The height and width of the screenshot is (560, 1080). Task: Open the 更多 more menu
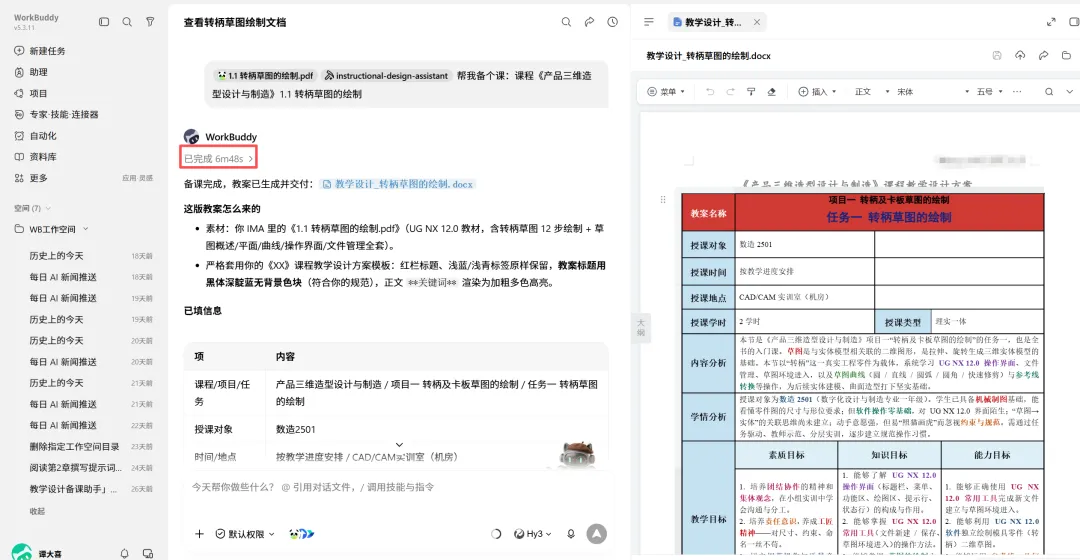pyautogui.click(x=31, y=178)
